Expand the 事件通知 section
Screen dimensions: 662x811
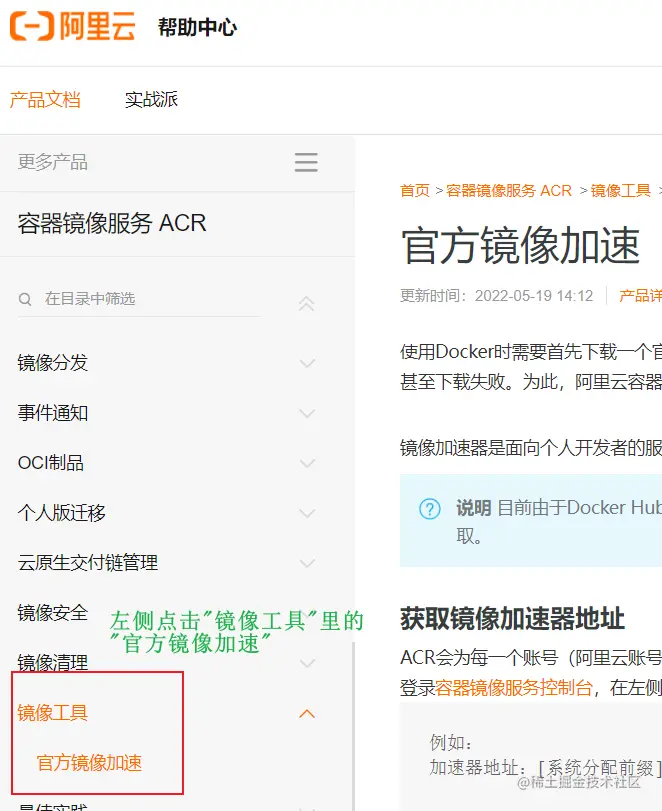(307, 413)
